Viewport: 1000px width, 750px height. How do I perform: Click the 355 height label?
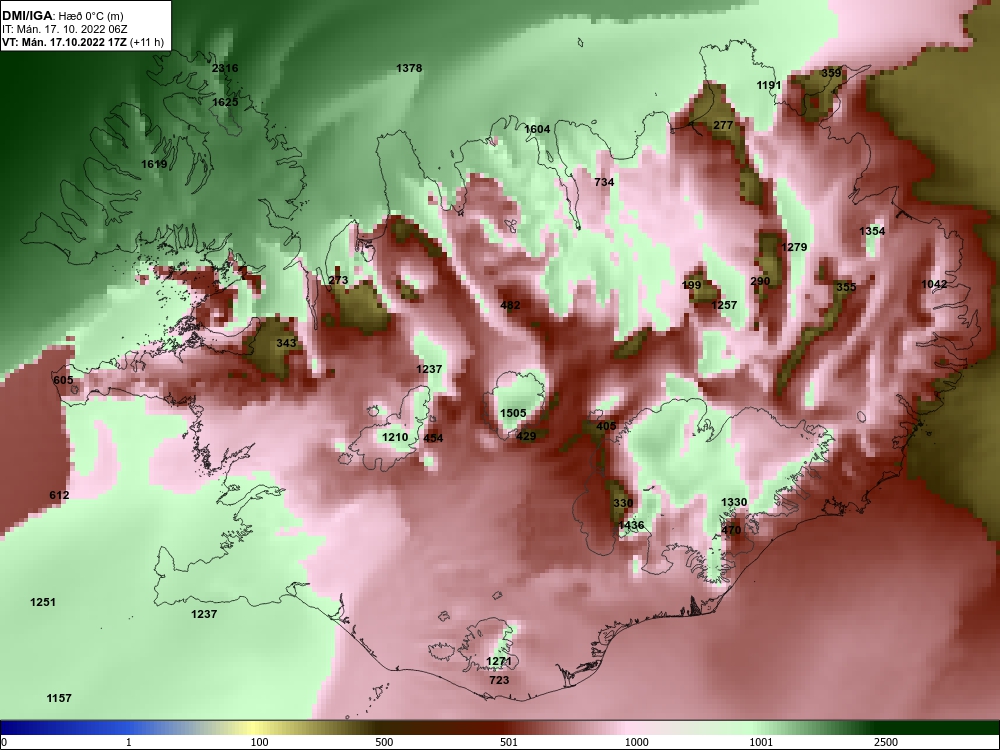pyautogui.click(x=846, y=288)
